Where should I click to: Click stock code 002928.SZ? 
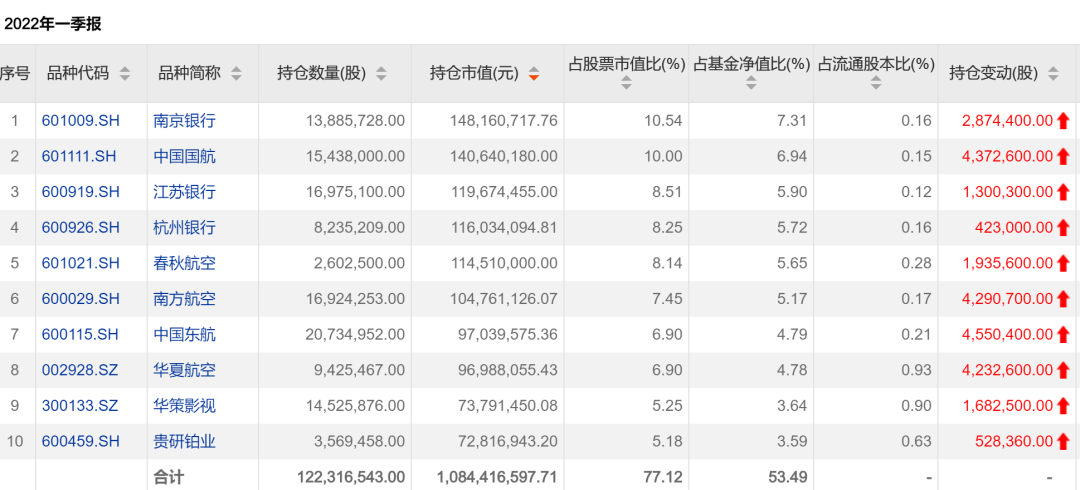pyautogui.click(x=80, y=370)
